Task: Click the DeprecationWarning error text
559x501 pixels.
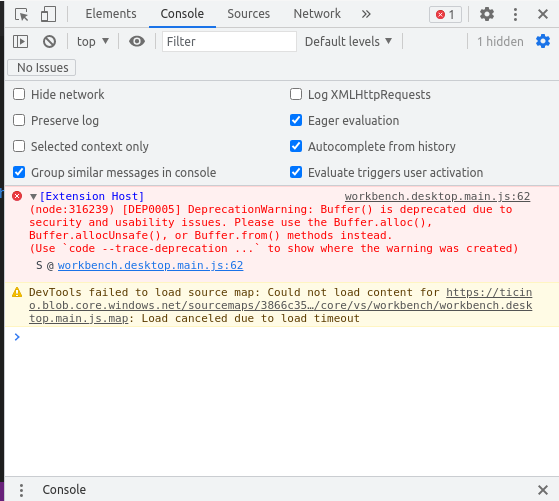Action: tap(273, 229)
